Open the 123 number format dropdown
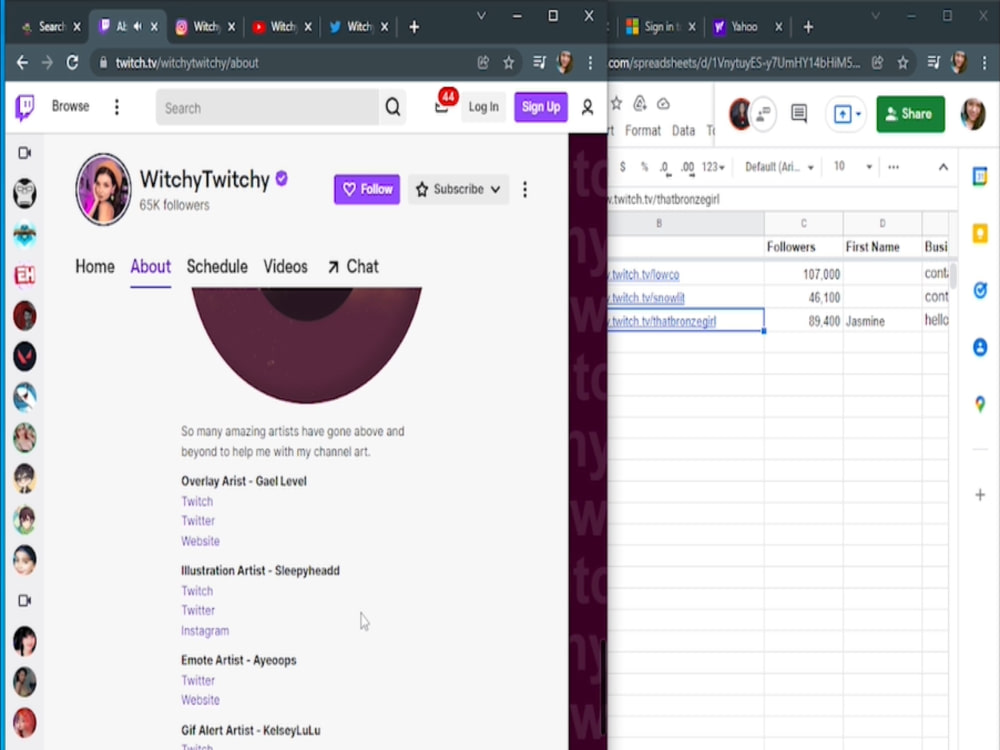 pyautogui.click(x=713, y=167)
